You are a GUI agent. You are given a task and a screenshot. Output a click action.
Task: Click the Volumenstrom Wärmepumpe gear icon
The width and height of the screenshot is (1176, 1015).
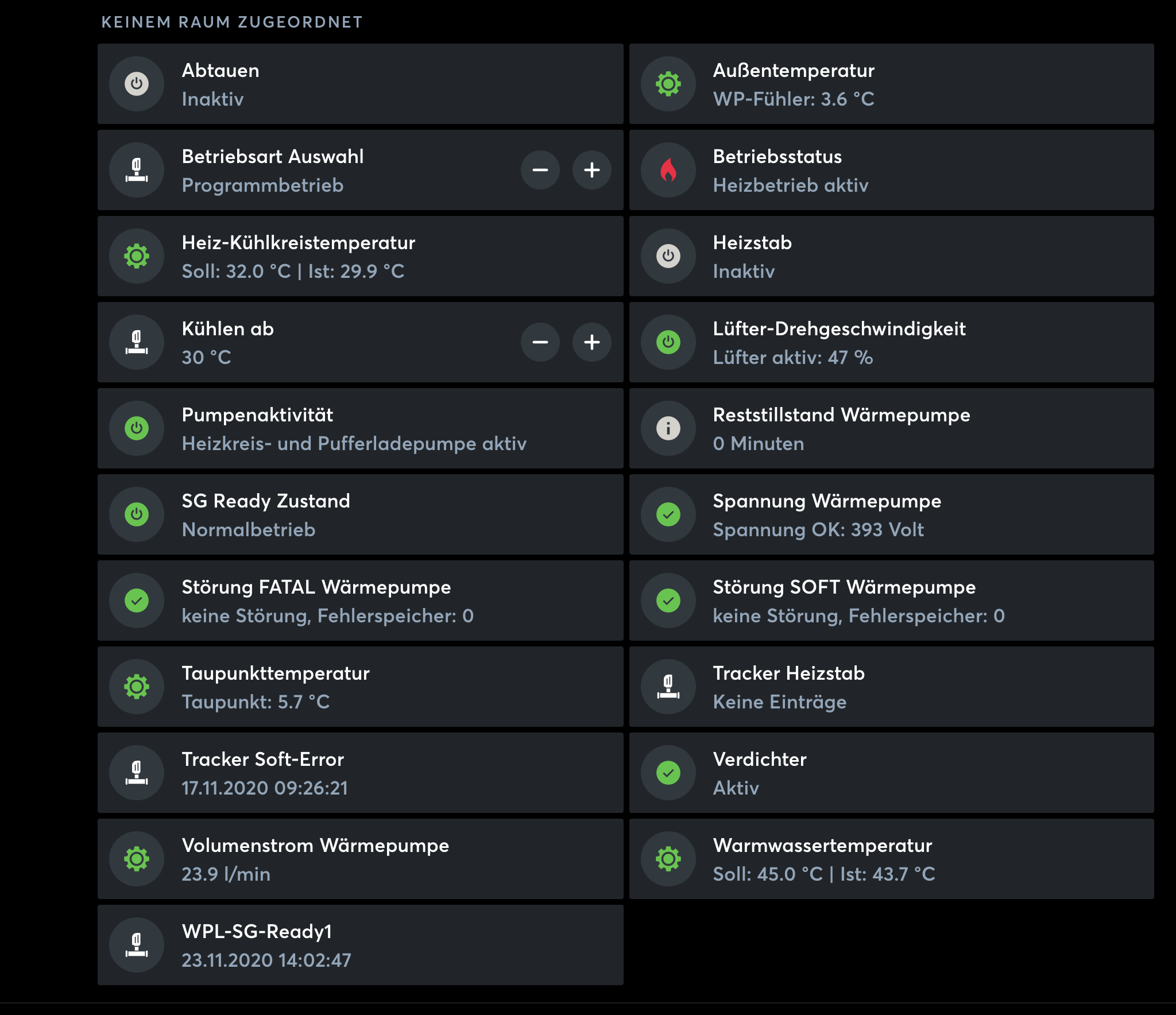137,859
